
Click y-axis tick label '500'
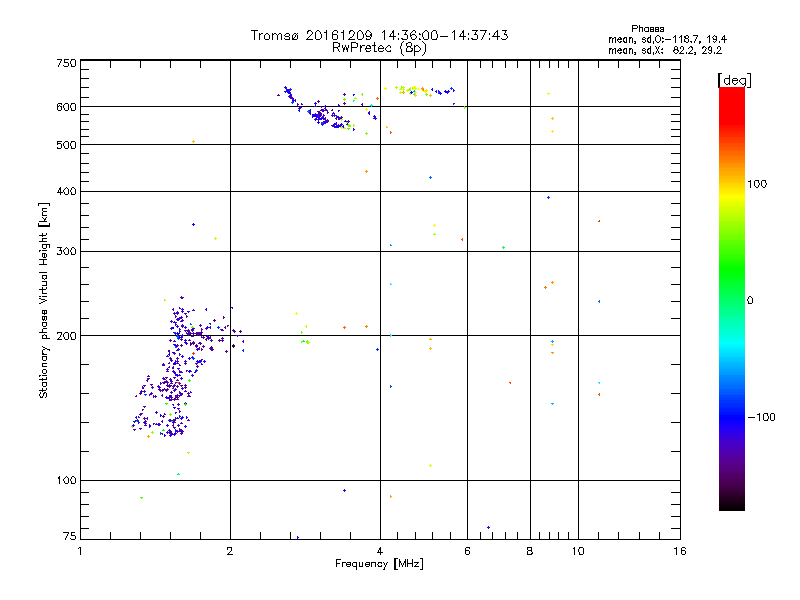66,145
